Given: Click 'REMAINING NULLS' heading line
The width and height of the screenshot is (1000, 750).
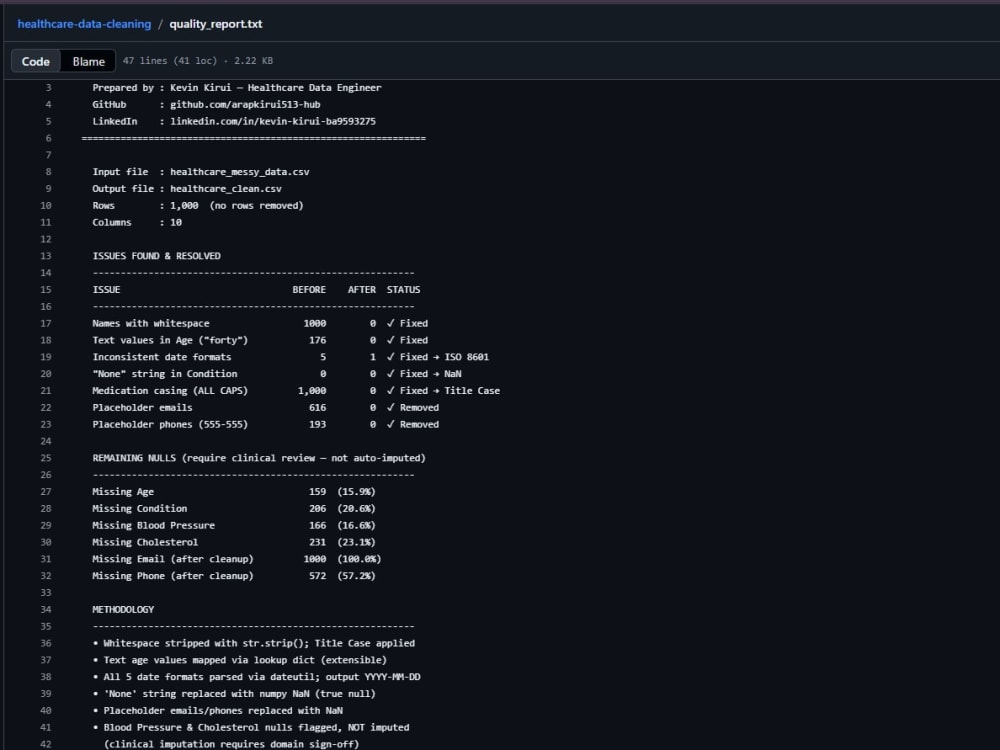Looking at the screenshot, I should coord(259,458).
